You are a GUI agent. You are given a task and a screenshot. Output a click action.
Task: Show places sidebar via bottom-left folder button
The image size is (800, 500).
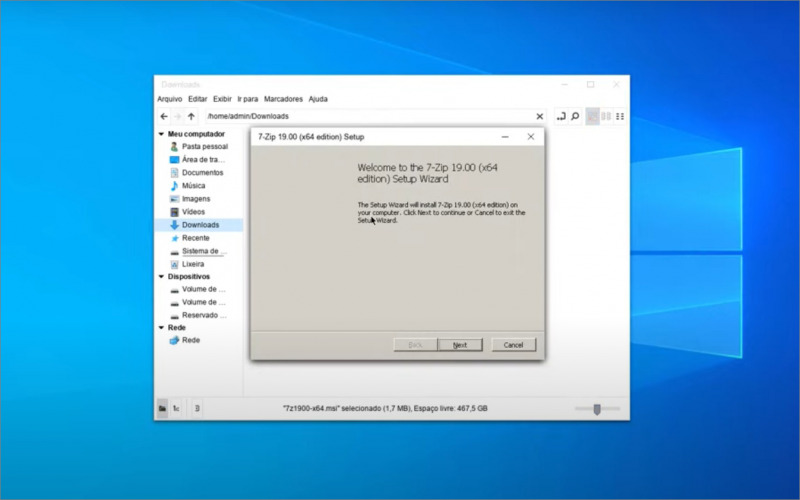[x=162, y=408]
